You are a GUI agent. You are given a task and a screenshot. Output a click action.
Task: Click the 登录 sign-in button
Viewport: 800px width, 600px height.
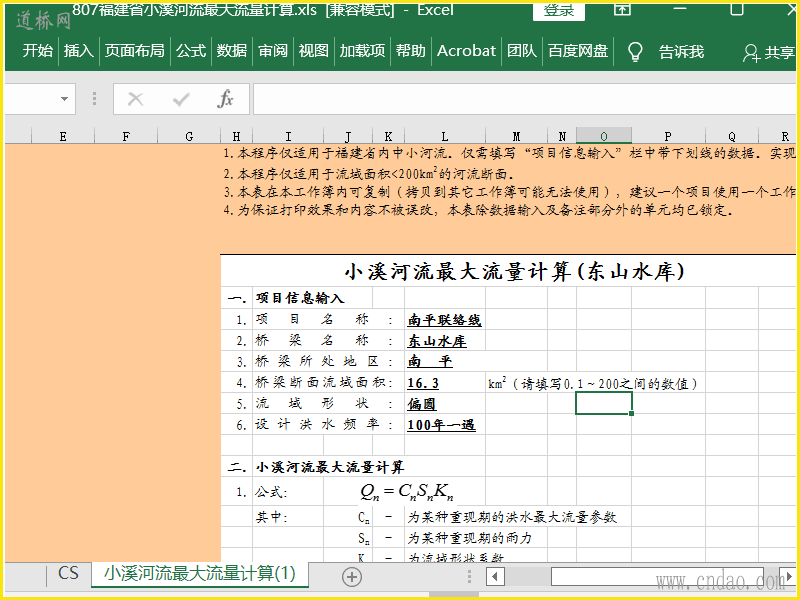click(559, 11)
